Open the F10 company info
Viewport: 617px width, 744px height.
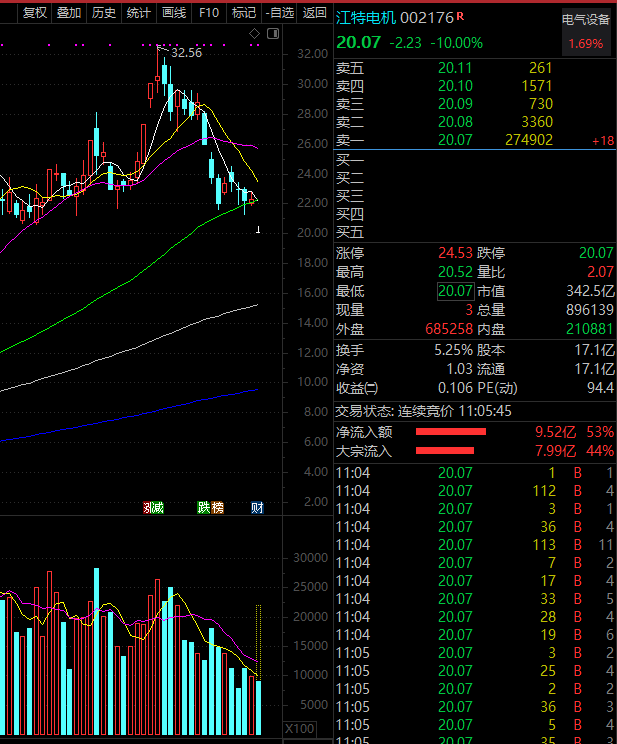click(209, 13)
